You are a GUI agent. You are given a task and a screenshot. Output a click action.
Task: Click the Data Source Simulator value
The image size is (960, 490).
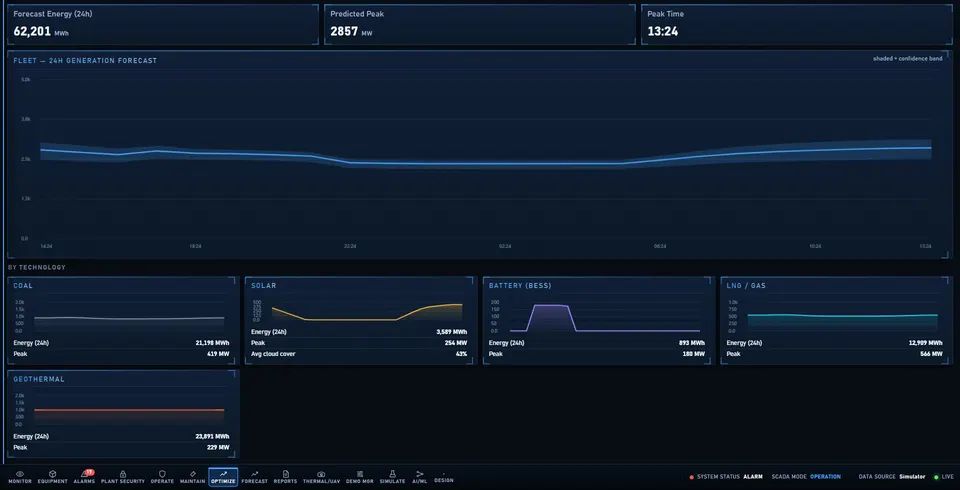point(912,477)
